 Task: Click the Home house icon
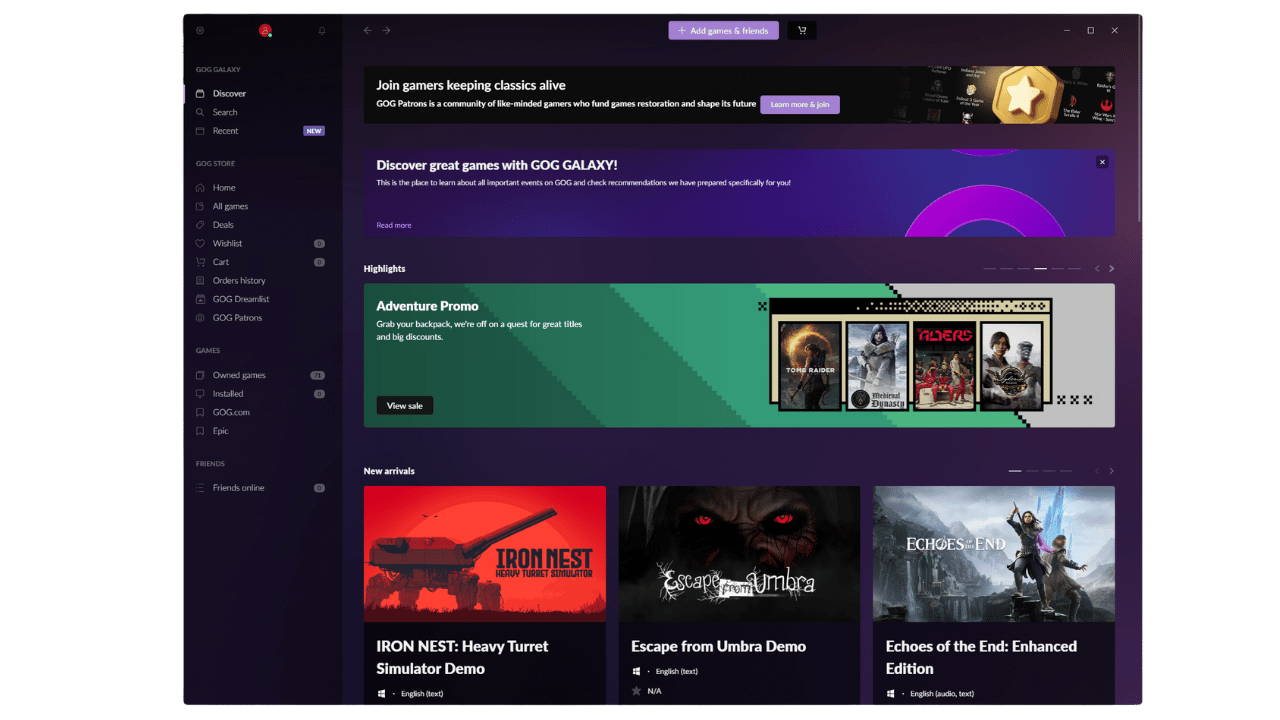[x=200, y=188]
